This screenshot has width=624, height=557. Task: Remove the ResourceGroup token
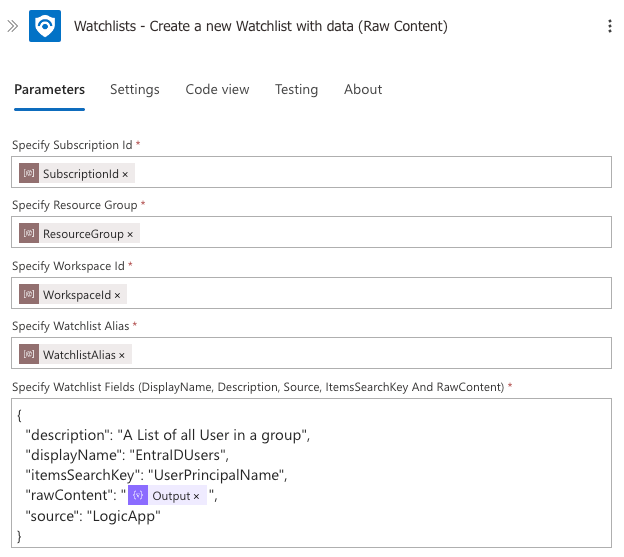(130, 235)
